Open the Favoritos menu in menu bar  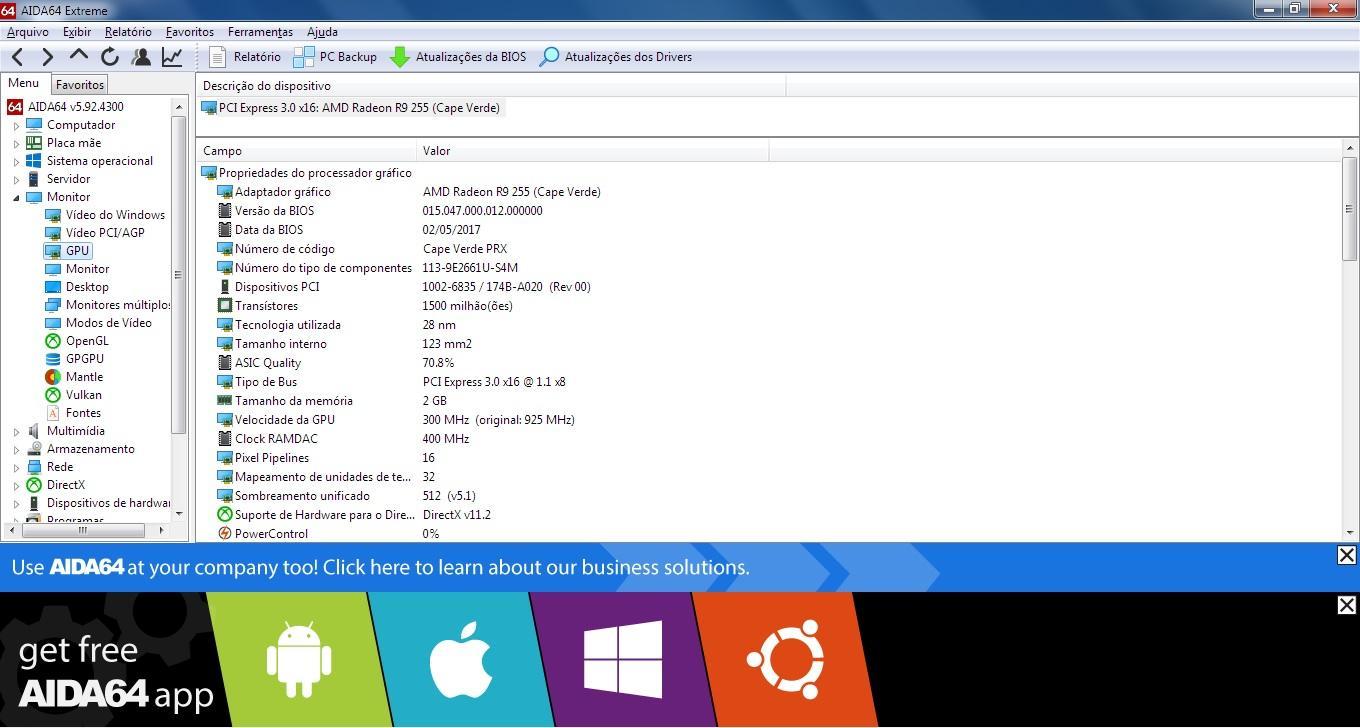click(x=190, y=32)
